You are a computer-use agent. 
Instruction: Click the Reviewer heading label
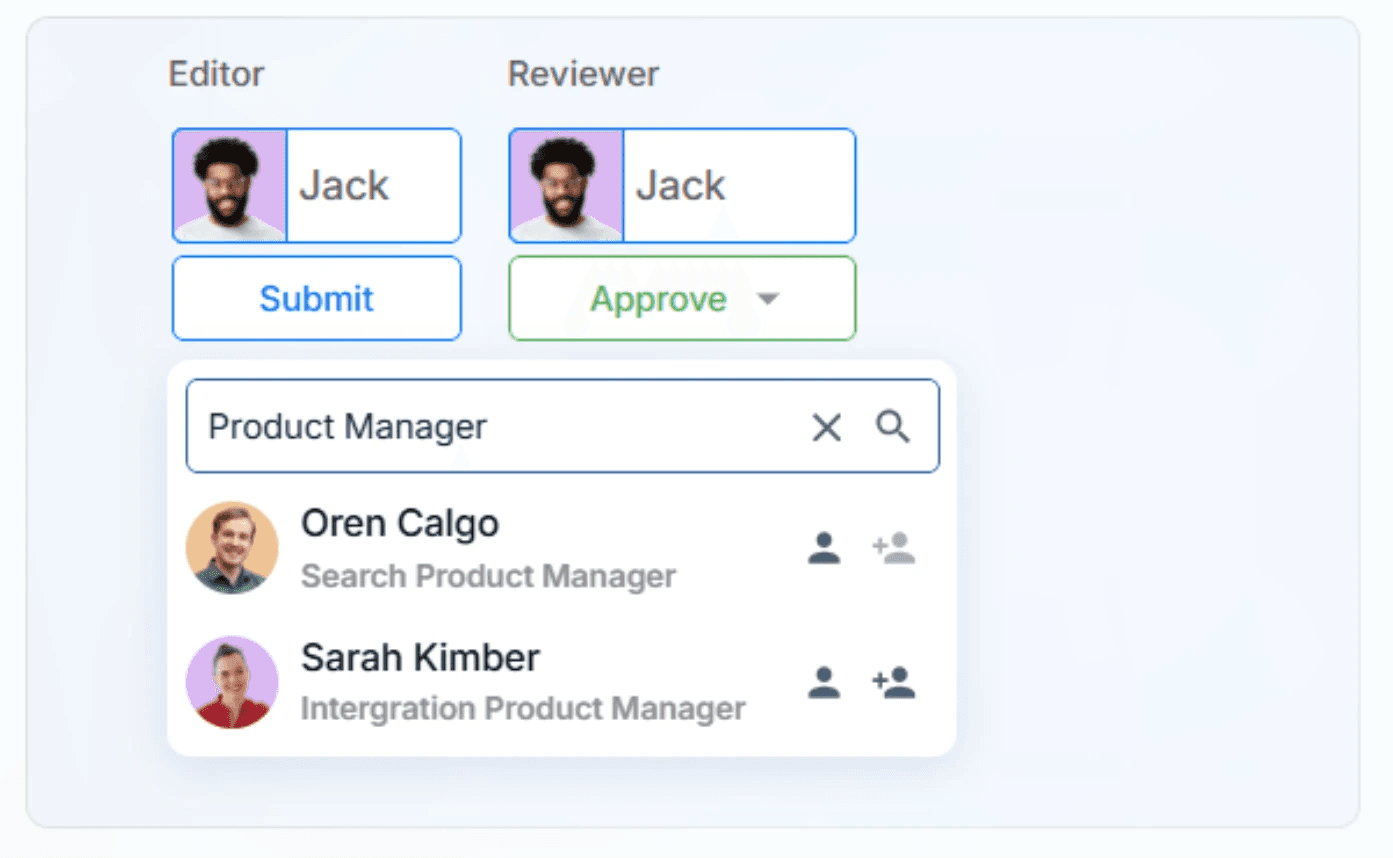click(583, 74)
